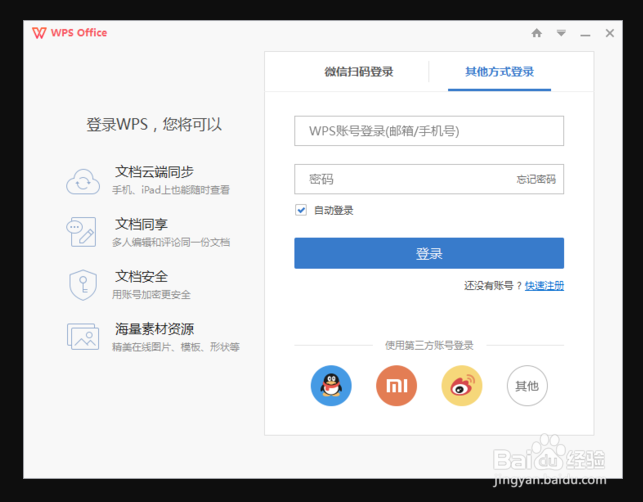Click the 忘记密码 link
Viewport: 643px width, 502px height.
point(536,179)
